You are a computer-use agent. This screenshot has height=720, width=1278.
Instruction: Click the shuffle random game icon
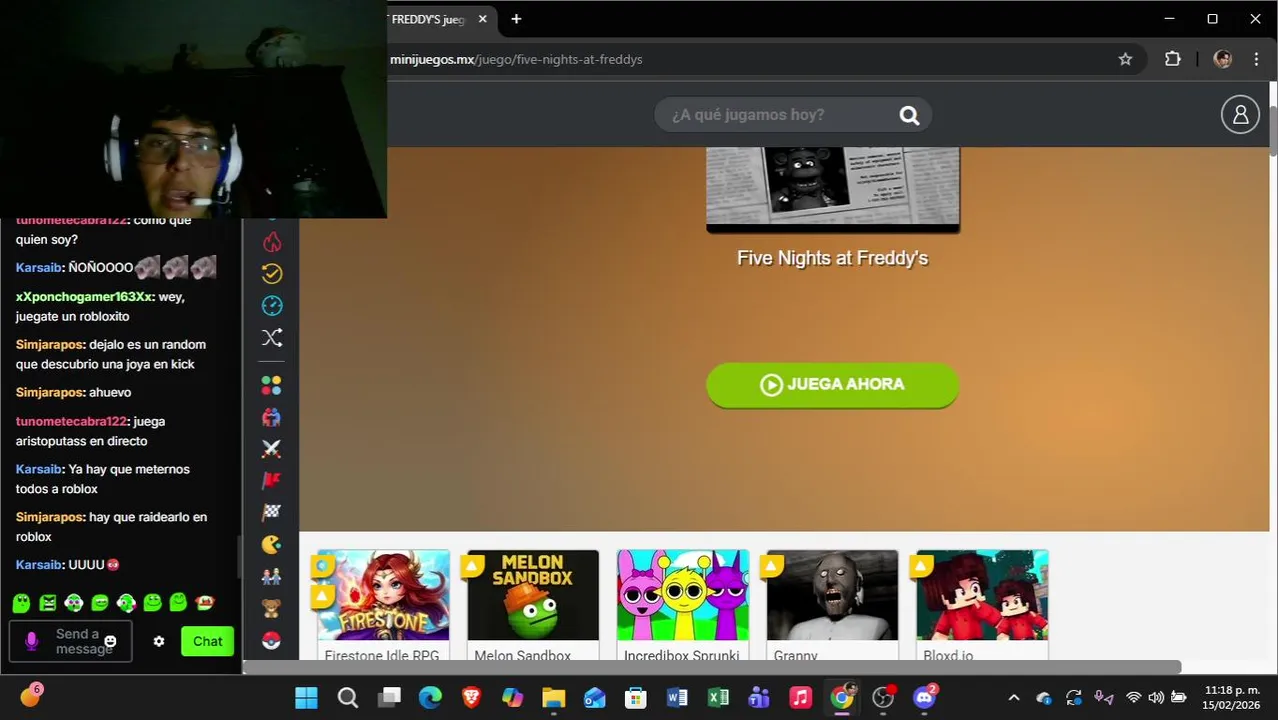[272, 338]
